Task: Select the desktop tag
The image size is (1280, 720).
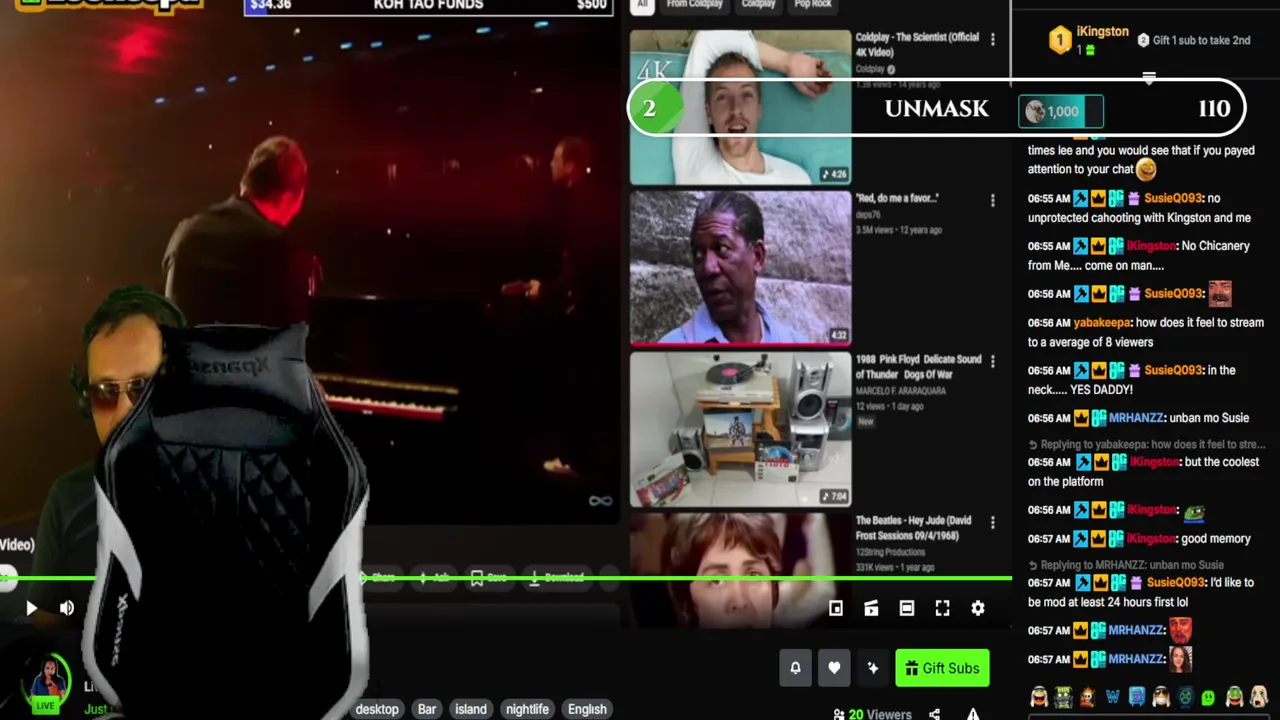Action: [377, 709]
